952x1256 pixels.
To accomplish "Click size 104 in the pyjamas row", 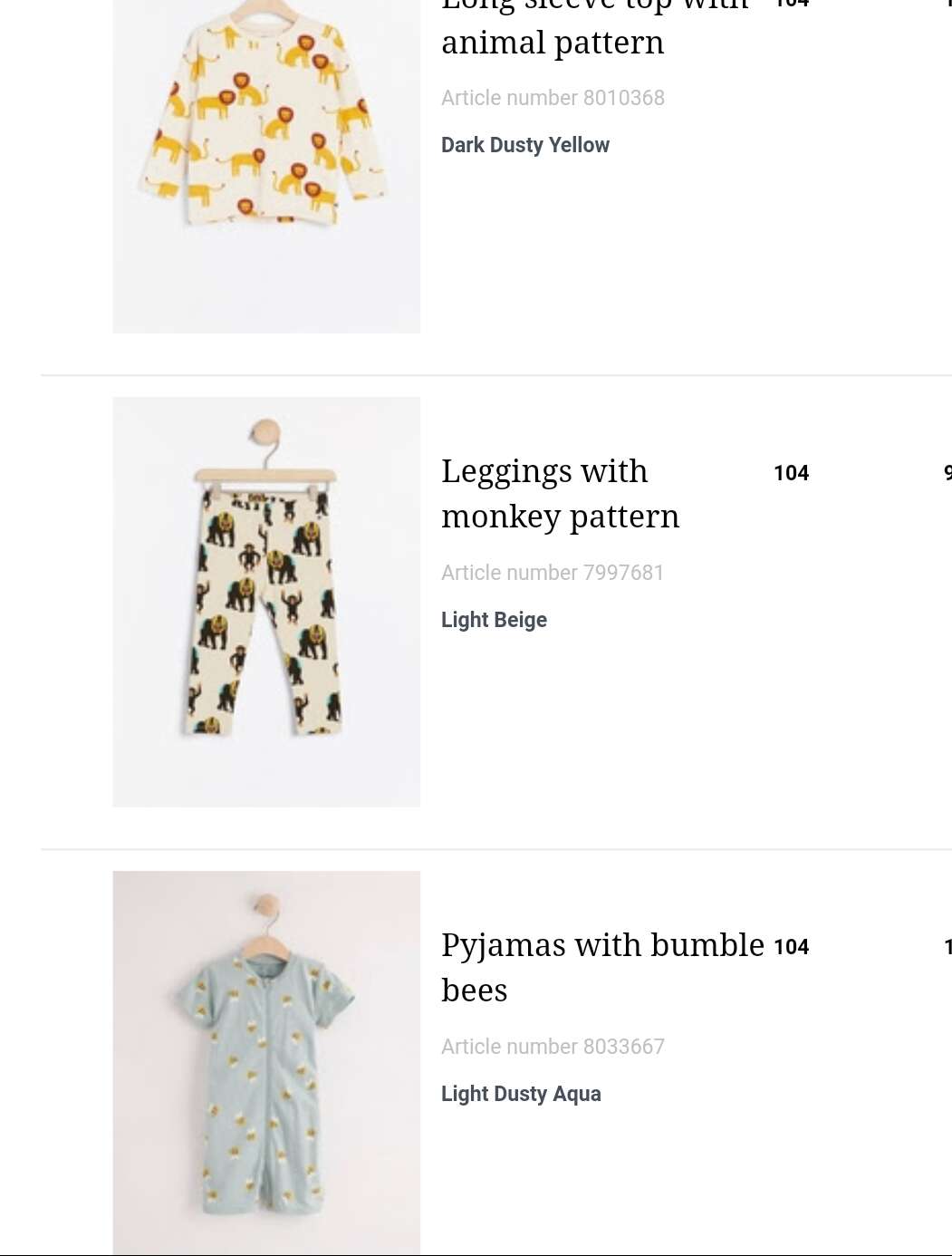I will 791,947.
